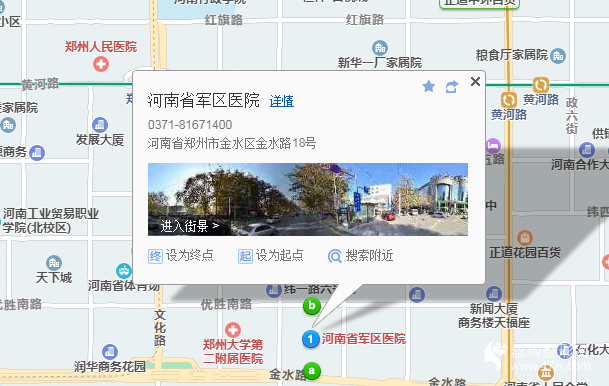Close the 河南省军区医院 info popup
Image resolution: width=609 pixels, height=386 pixels.
475,82
